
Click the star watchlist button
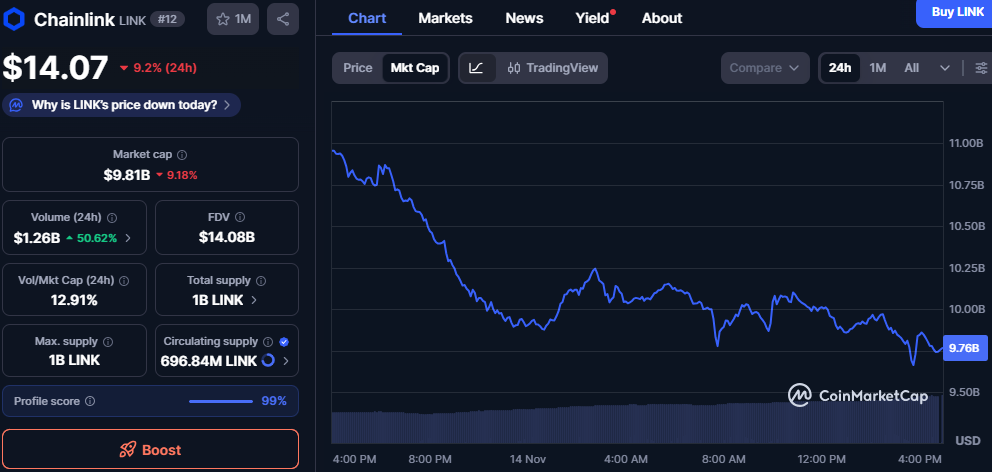(234, 19)
